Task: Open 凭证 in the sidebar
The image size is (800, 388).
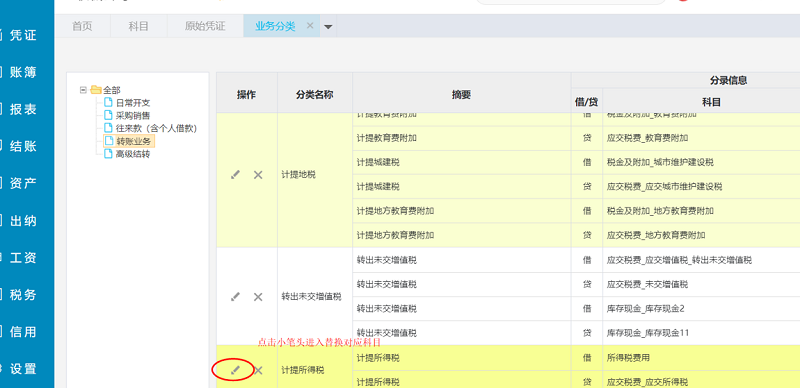Action: 23,35
